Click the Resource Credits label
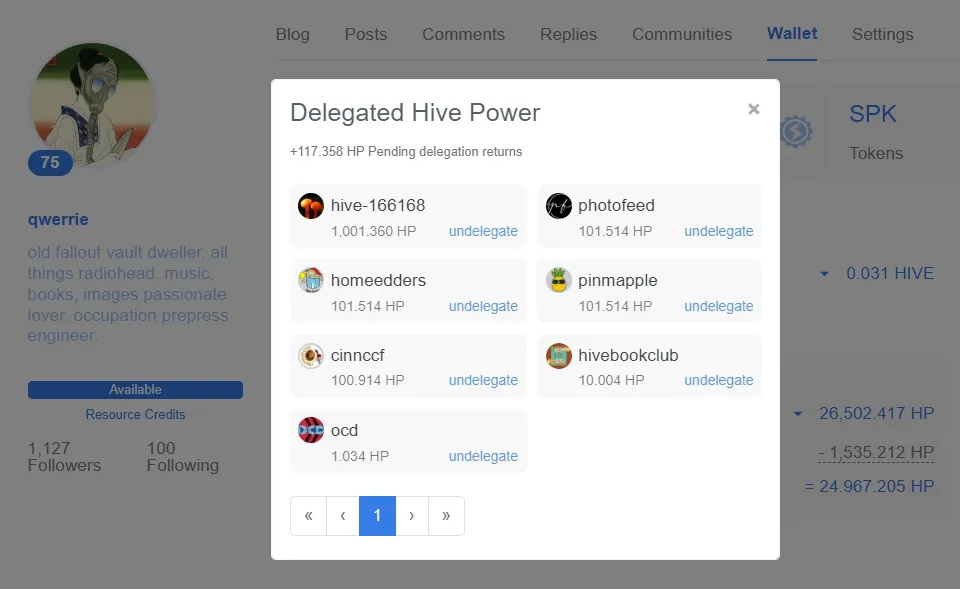The height and width of the screenshot is (589, 960). click(x=135, y=415)
